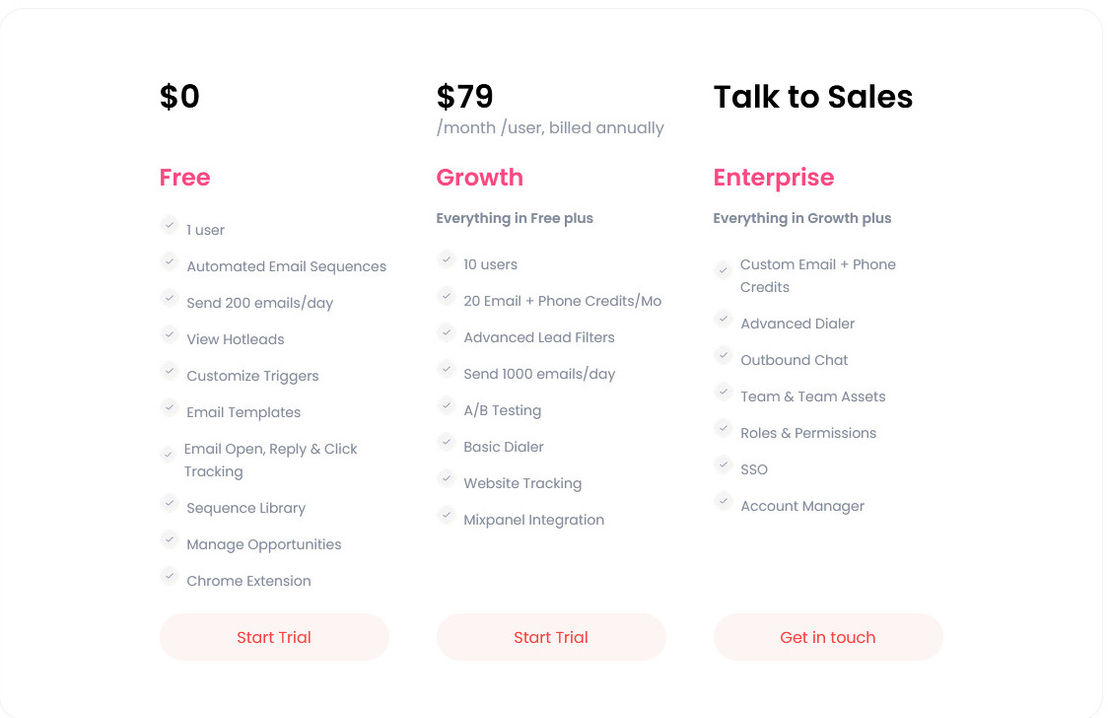This screenshot has width=1108, height=718.
Task: Click the check icon beside SSO
Action: pyautogui.click(x=723, y=465)
